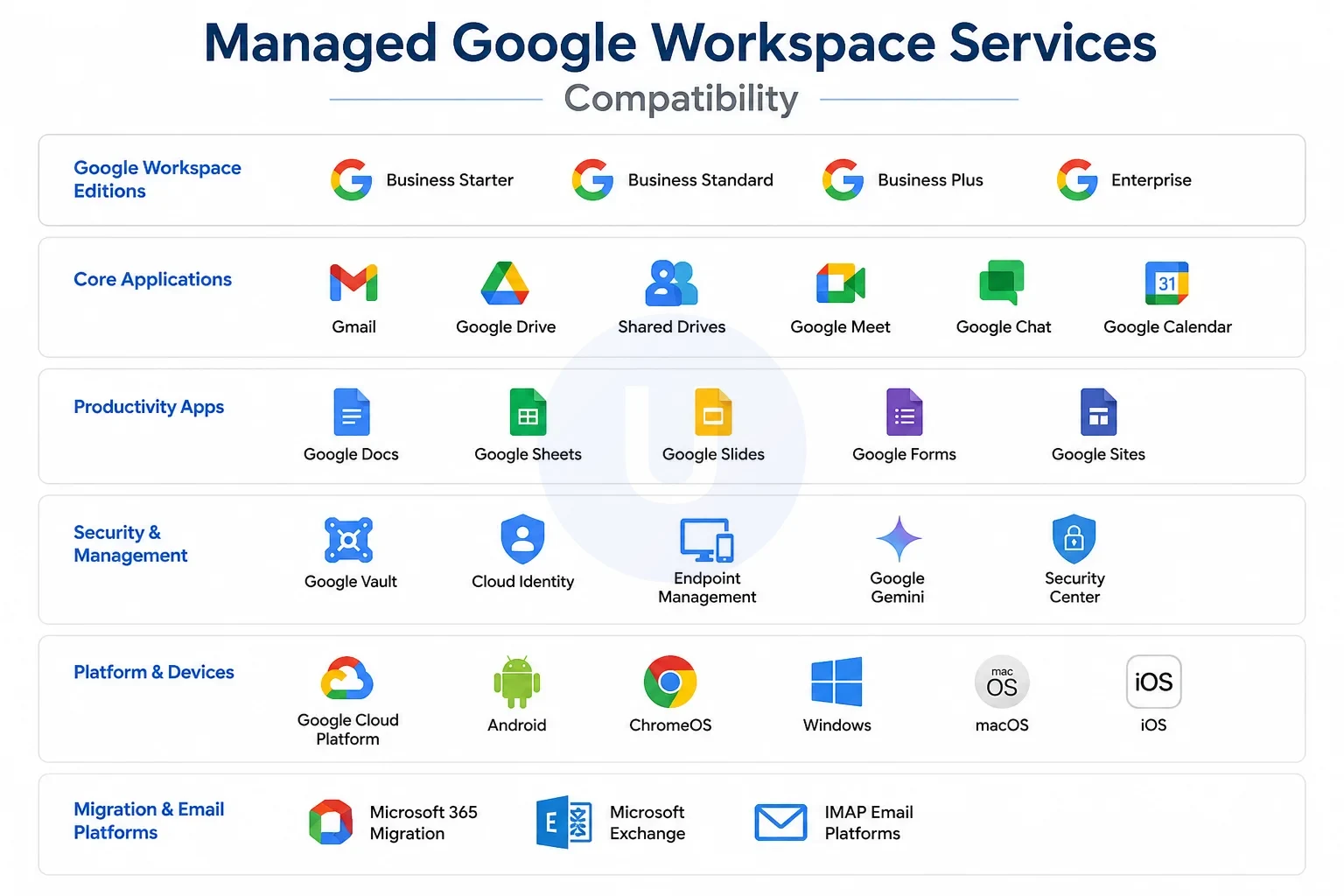Click the "Google Sites" text label
Screen dimensions: 1344x896
pyautogui.click(x=1098, y=455)
